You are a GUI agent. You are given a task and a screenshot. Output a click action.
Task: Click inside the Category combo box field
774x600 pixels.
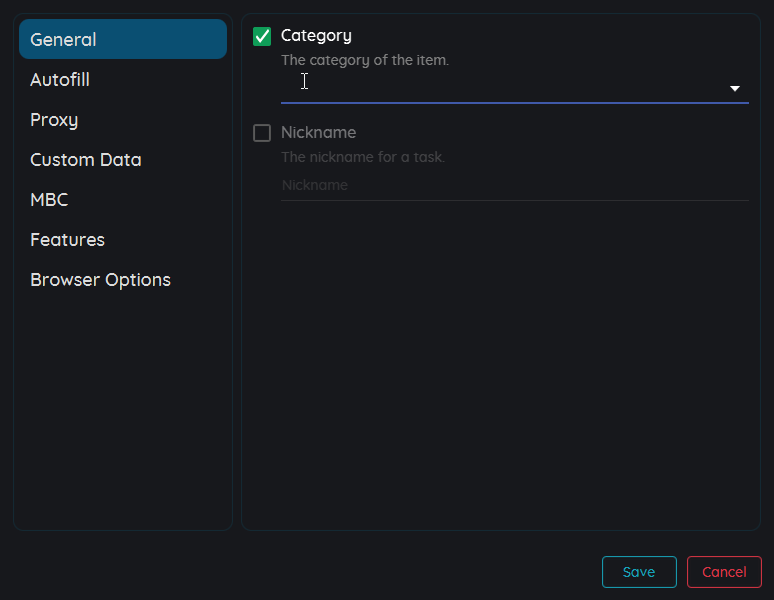click(x=515, y=88)
